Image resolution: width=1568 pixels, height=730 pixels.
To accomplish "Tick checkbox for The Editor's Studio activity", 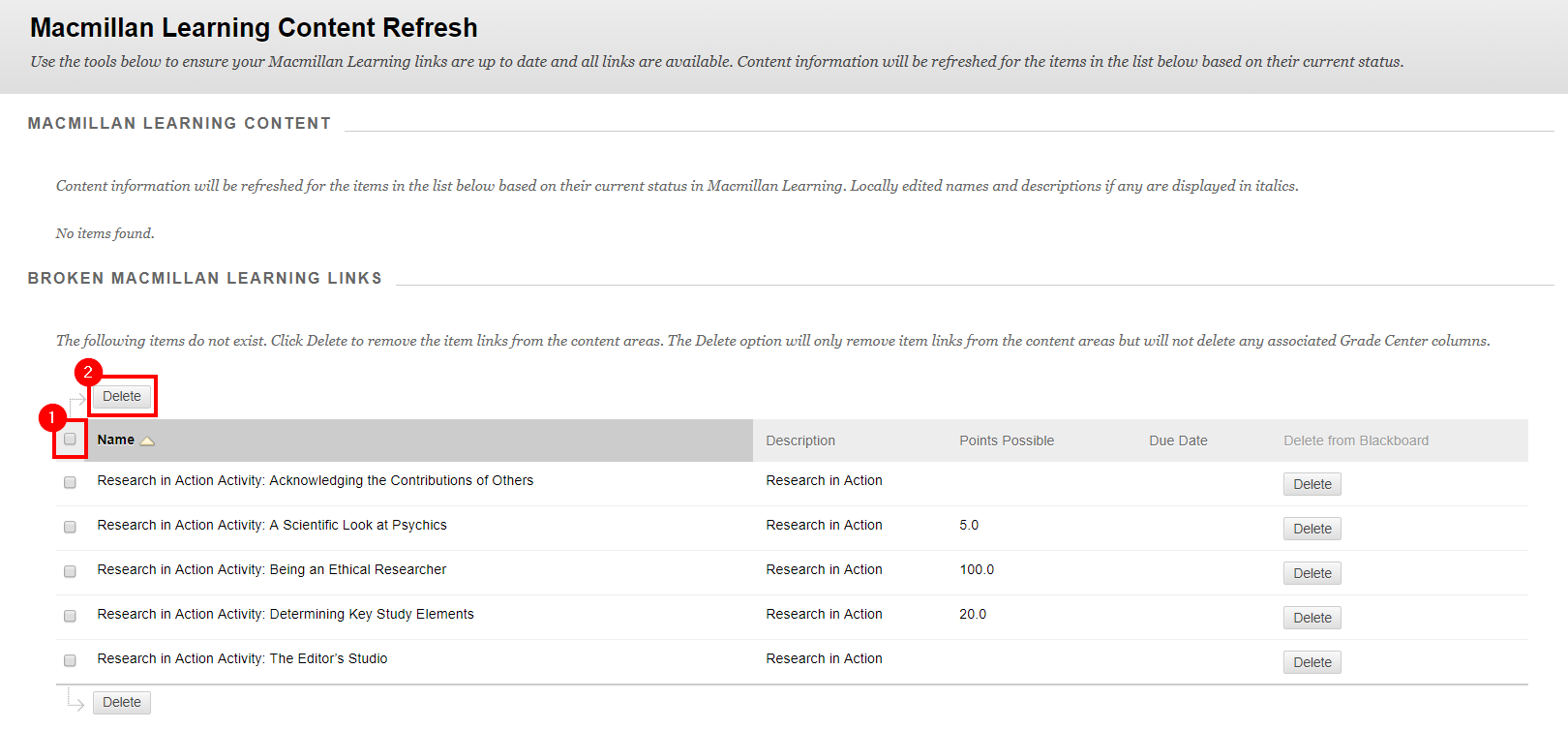I will click(x=70, y=660).
